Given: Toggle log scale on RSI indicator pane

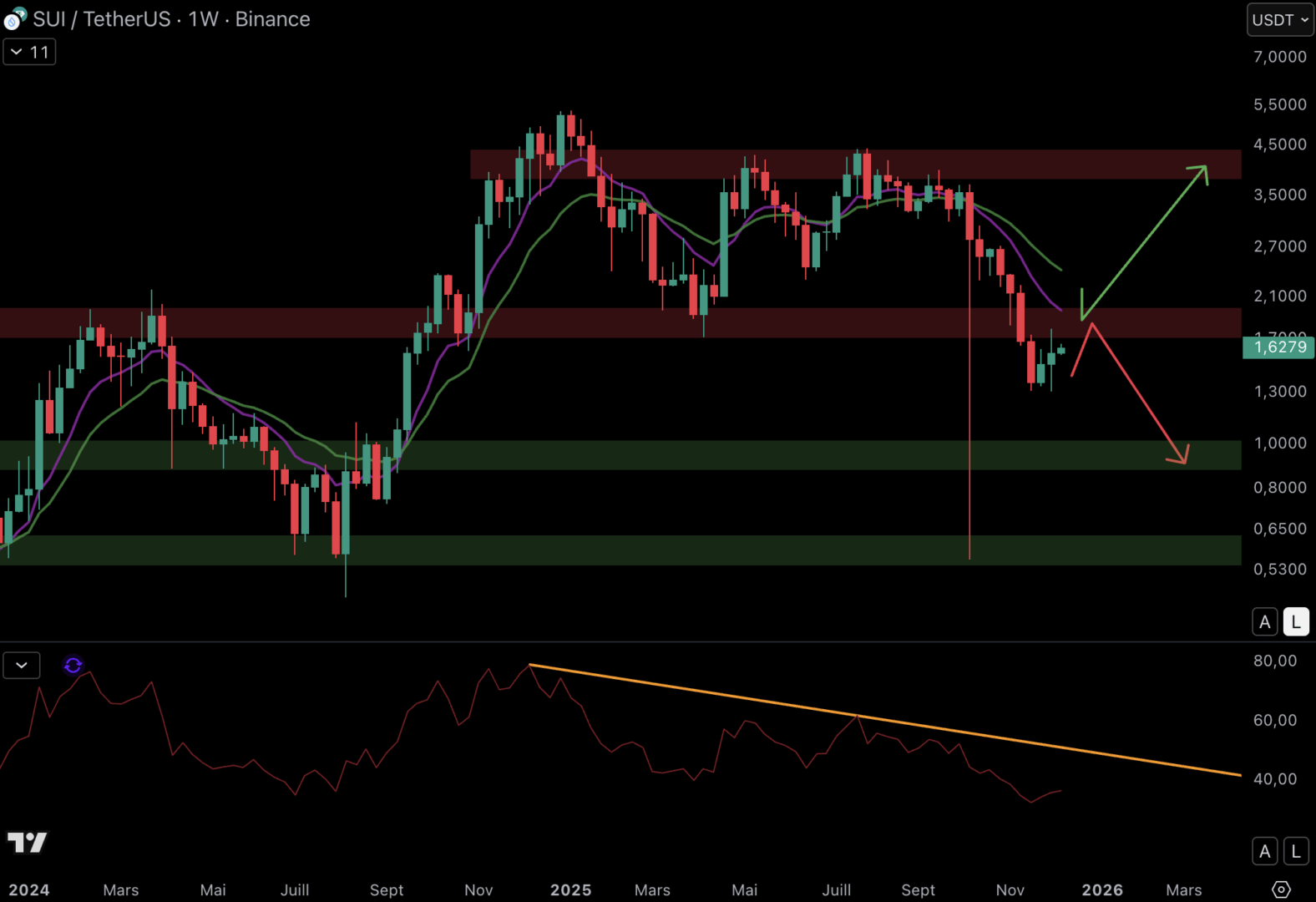Looking at the screenshot, I should click(x=1295, y=851).
